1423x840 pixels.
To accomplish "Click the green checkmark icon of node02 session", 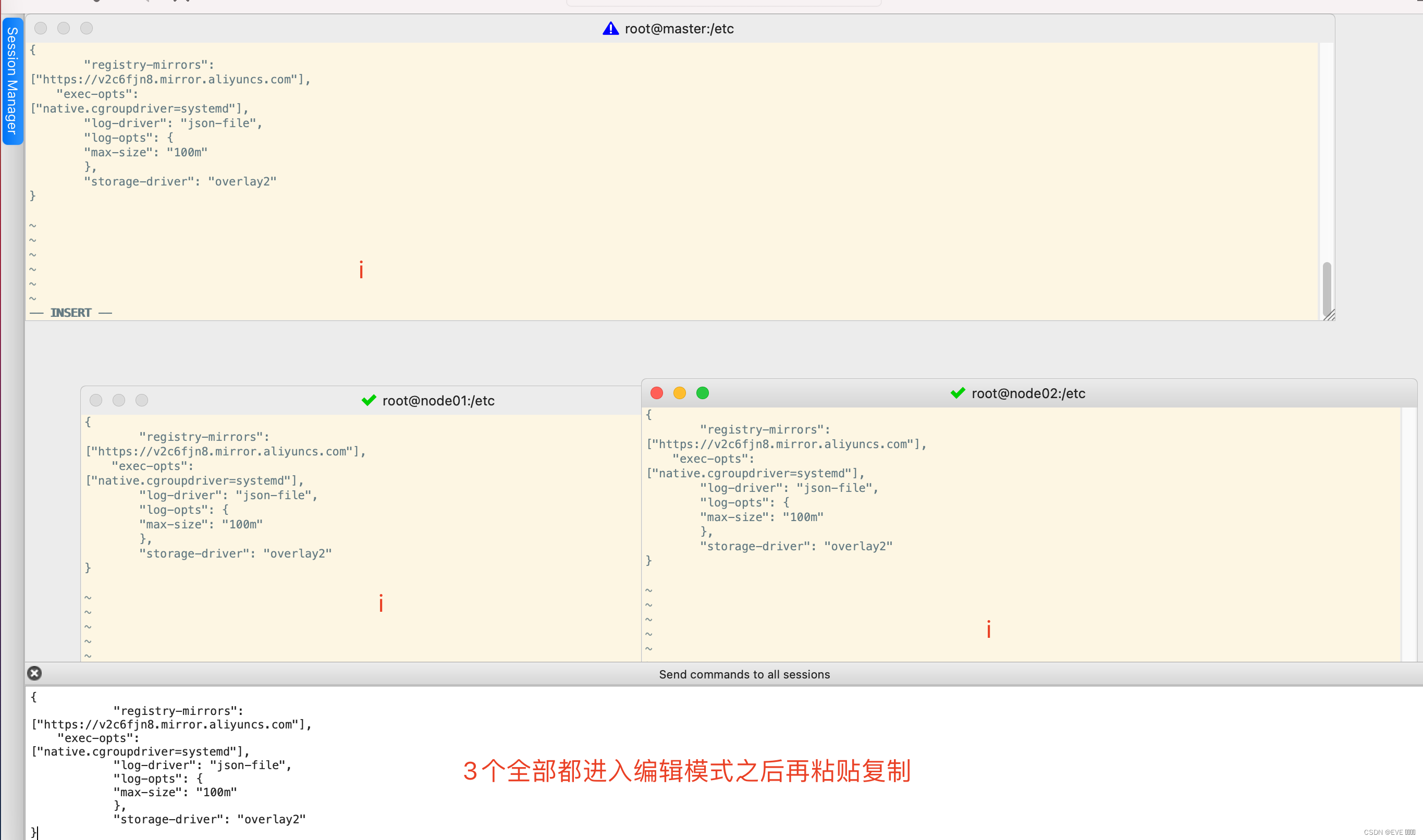I will coord(958,393).
